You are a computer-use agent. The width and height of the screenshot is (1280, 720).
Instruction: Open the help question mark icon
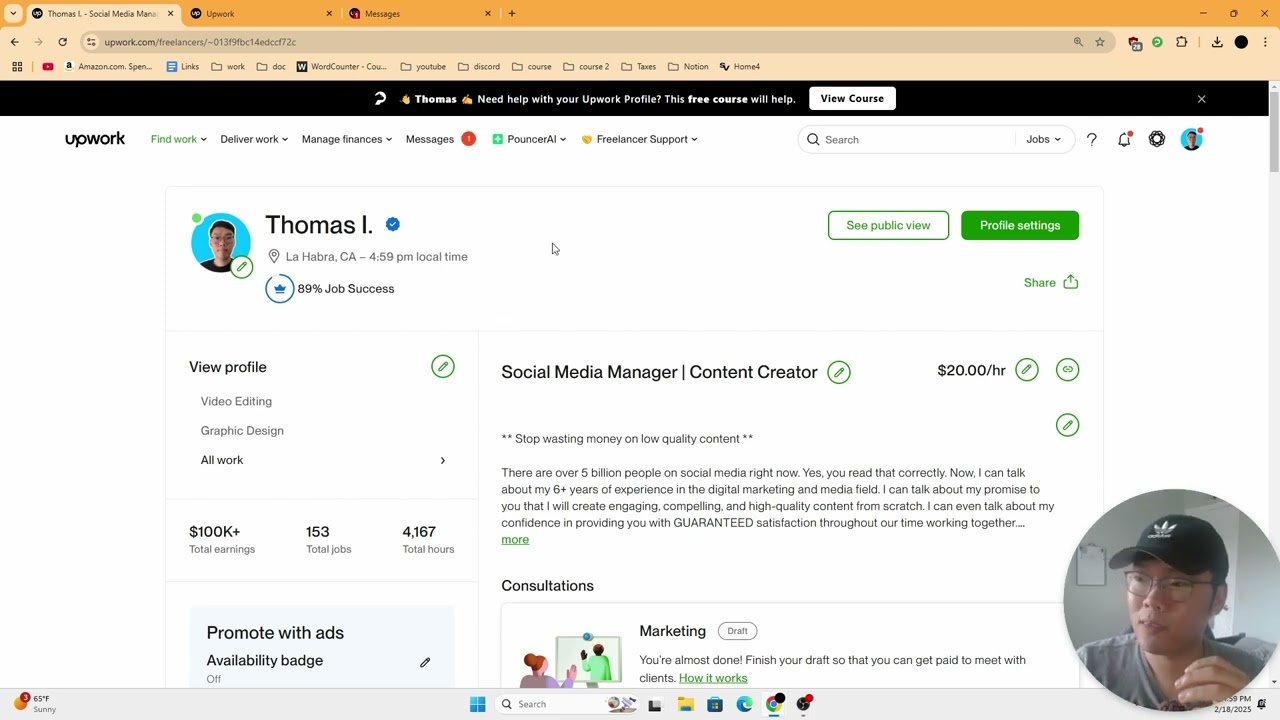[x=1092, y=140]
